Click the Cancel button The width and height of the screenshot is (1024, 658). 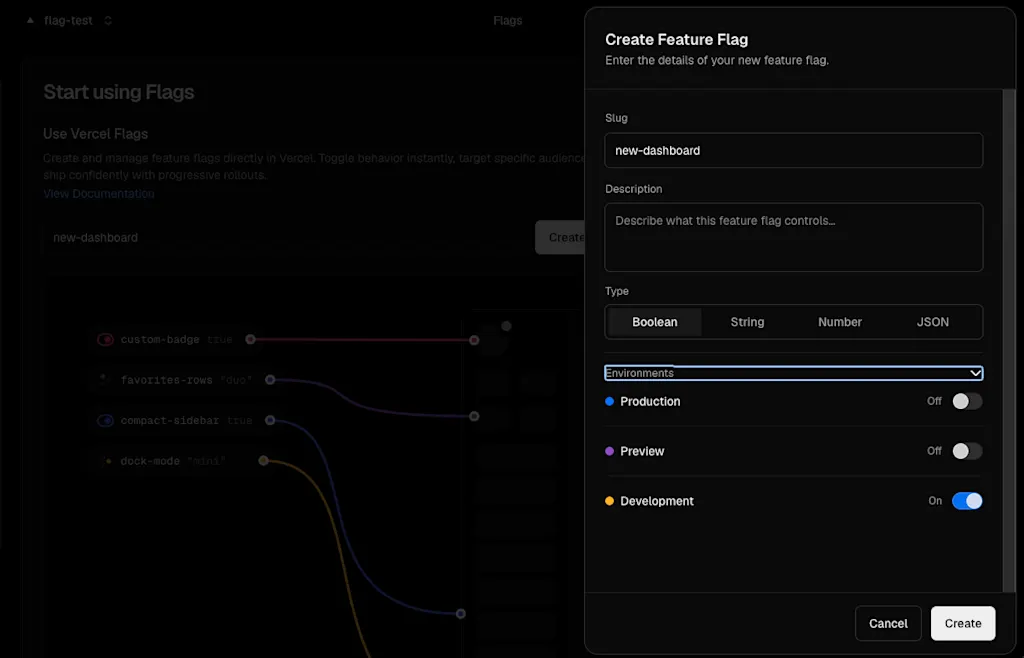click(888, 623)
